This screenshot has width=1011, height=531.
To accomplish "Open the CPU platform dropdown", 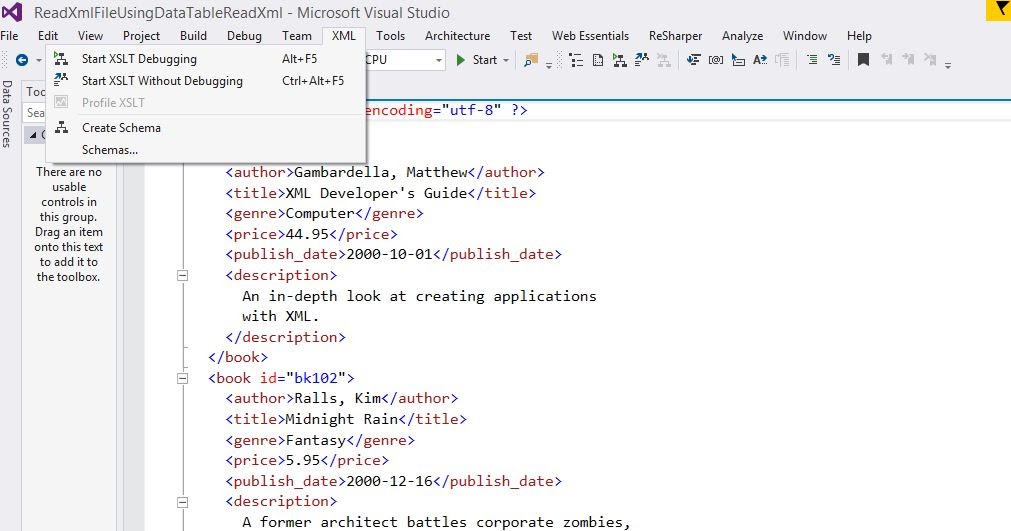I will (x=438, y=60).
